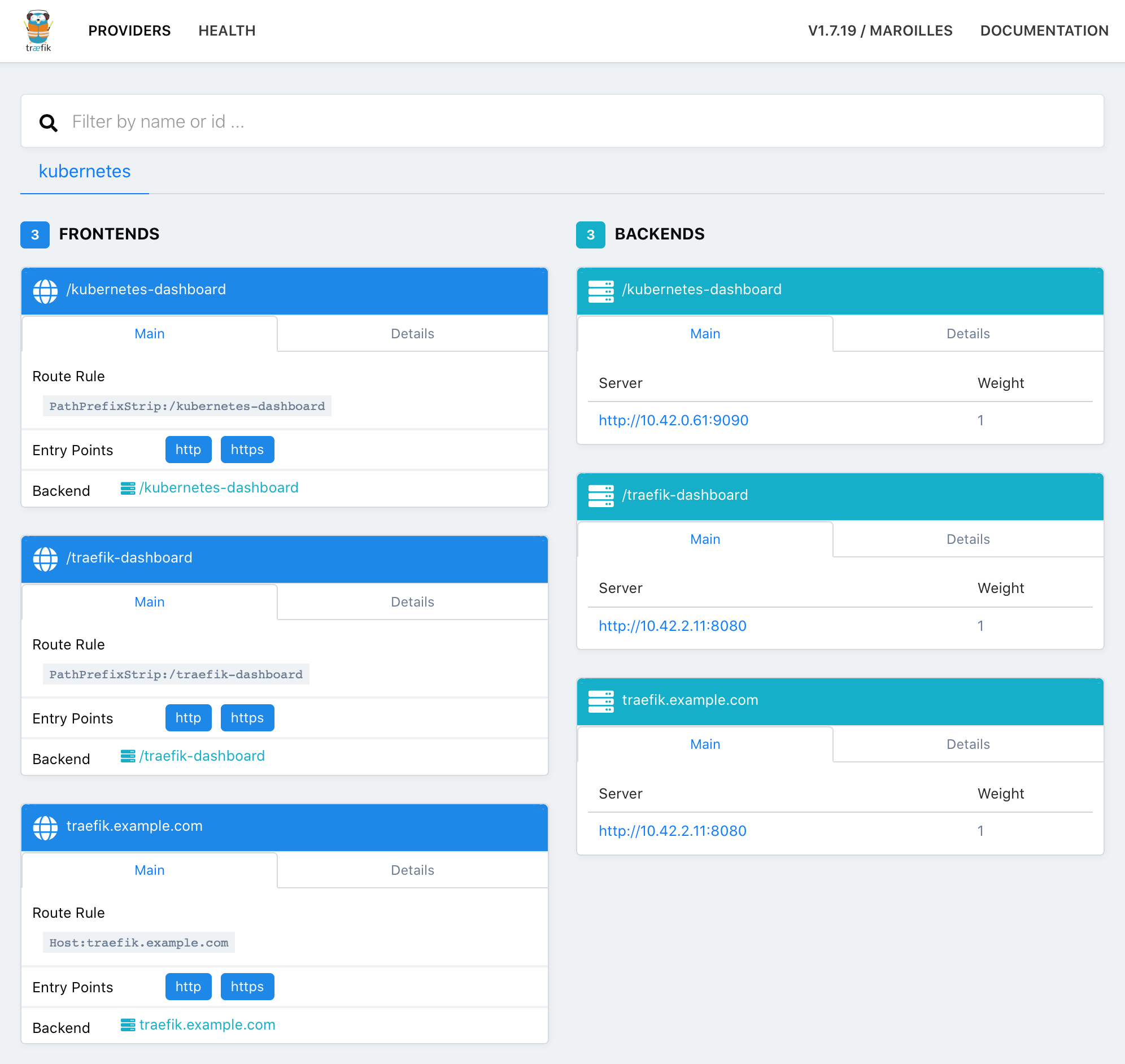Screen dimensions: 1125x1064
Task: Click globe icon on /kubernetes-dashboard frontend
Action: pyautogui.click(x=45, y=291)
